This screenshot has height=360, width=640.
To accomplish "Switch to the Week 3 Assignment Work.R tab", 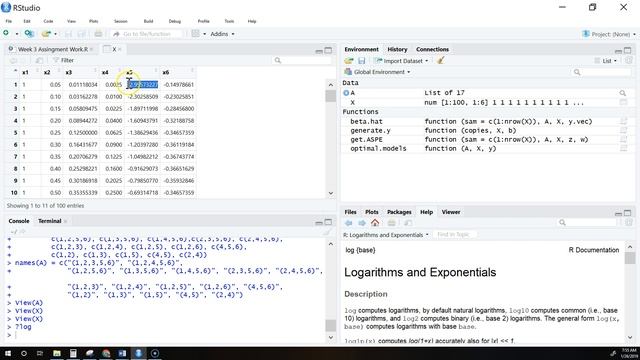I will 53,49.
